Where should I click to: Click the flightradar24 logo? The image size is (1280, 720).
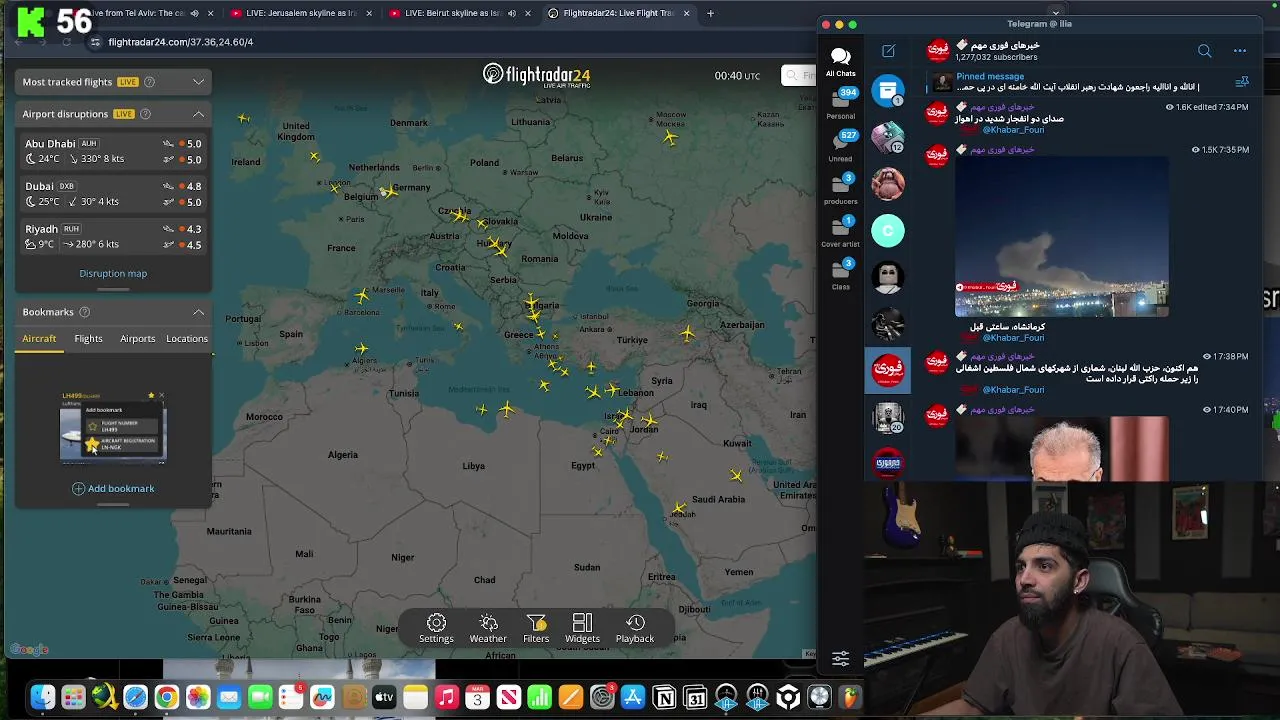point(536,75)
